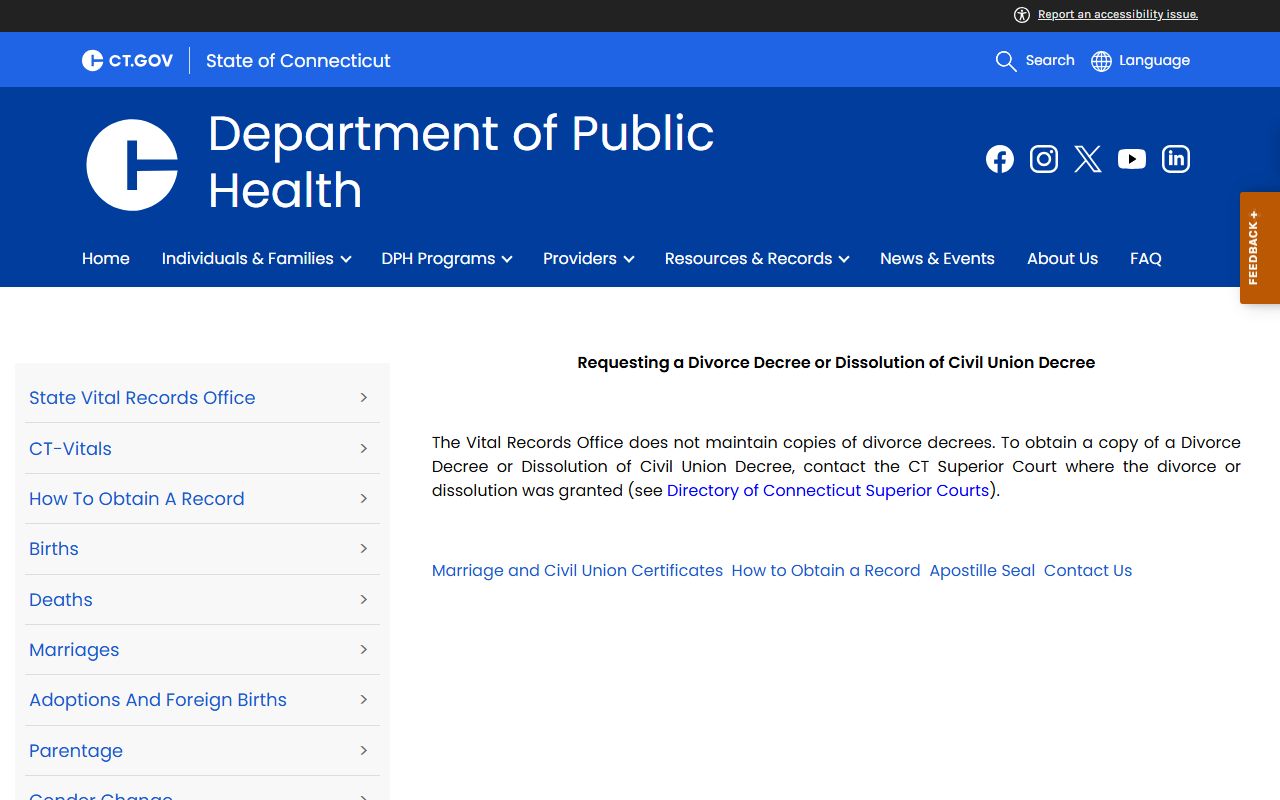Click the CT.GOV logo

127,61
